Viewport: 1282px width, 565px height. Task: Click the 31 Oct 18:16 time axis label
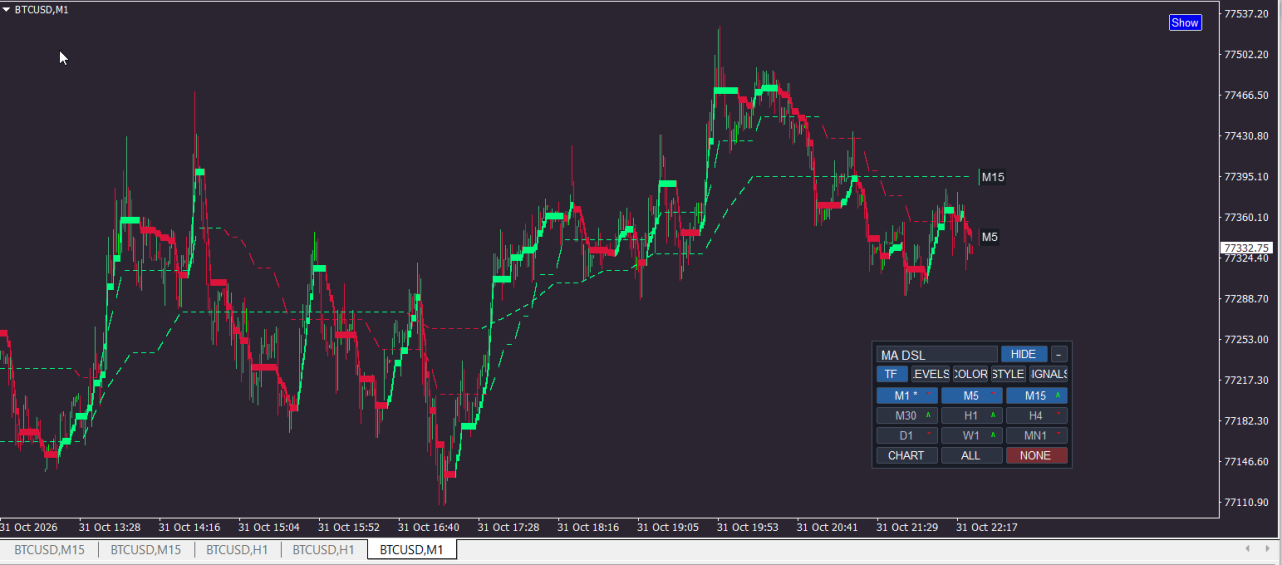[x=589, y=527]
